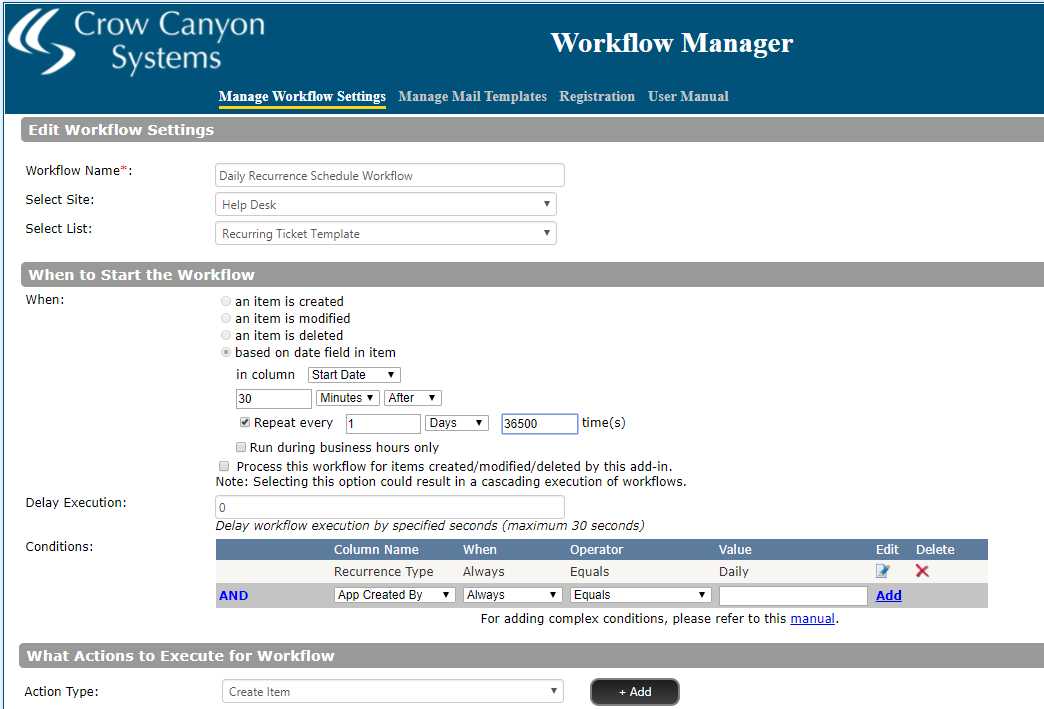The image size is (1044, 709).
Task: Click the 'Equals' cell in Recurrence Type row
Action: coord(589,571)
